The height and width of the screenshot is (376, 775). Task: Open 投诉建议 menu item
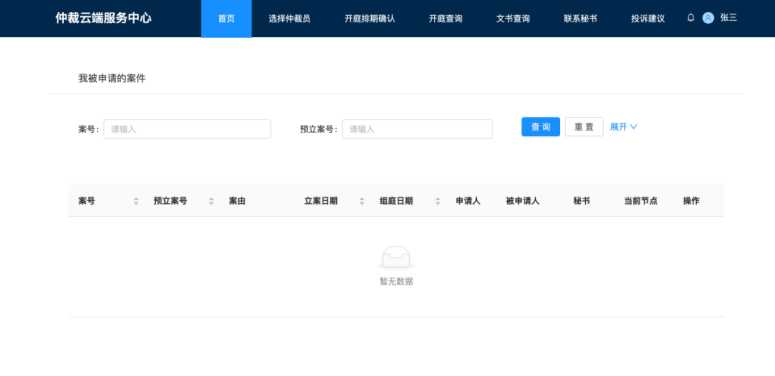647,19
